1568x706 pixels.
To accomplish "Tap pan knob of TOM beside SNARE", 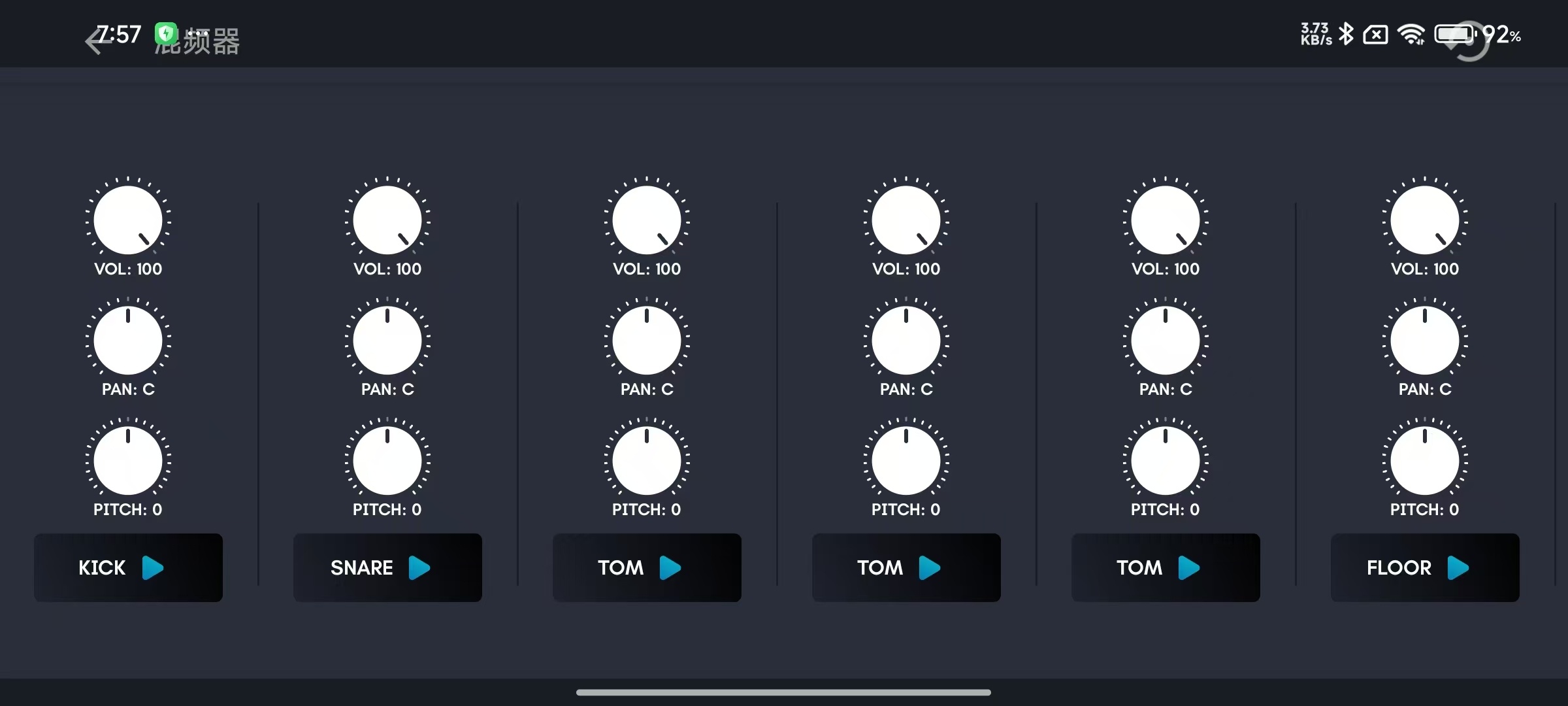I will click(x=647, y=340).
